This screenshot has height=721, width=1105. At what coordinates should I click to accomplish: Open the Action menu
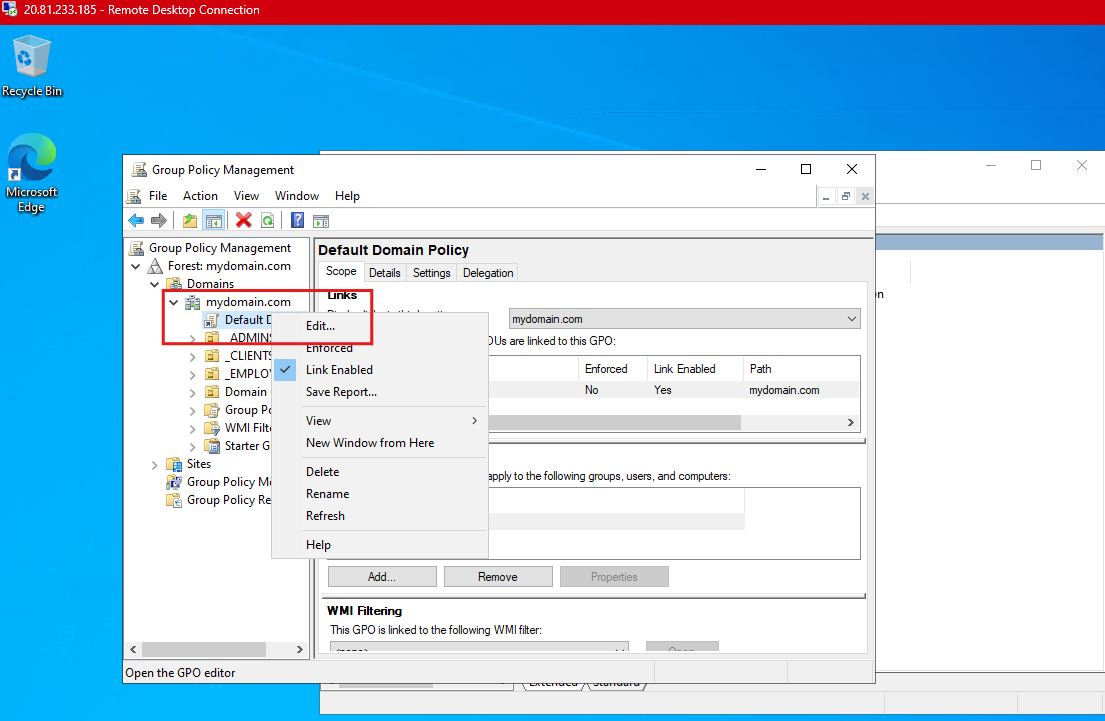tap(200, 196)
